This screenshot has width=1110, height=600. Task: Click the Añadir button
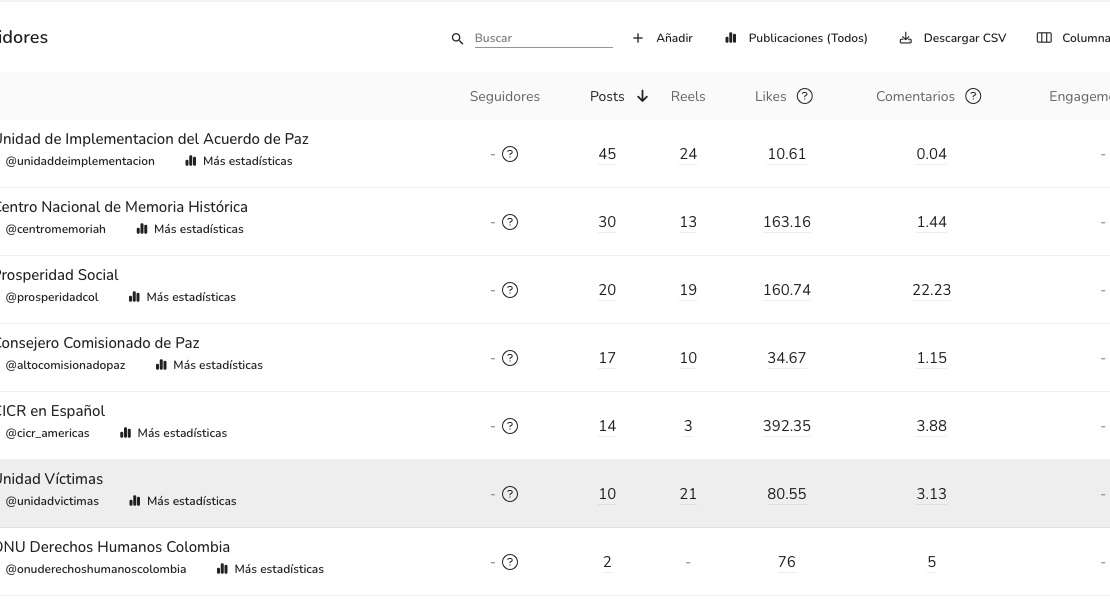[x=663, y=38]
